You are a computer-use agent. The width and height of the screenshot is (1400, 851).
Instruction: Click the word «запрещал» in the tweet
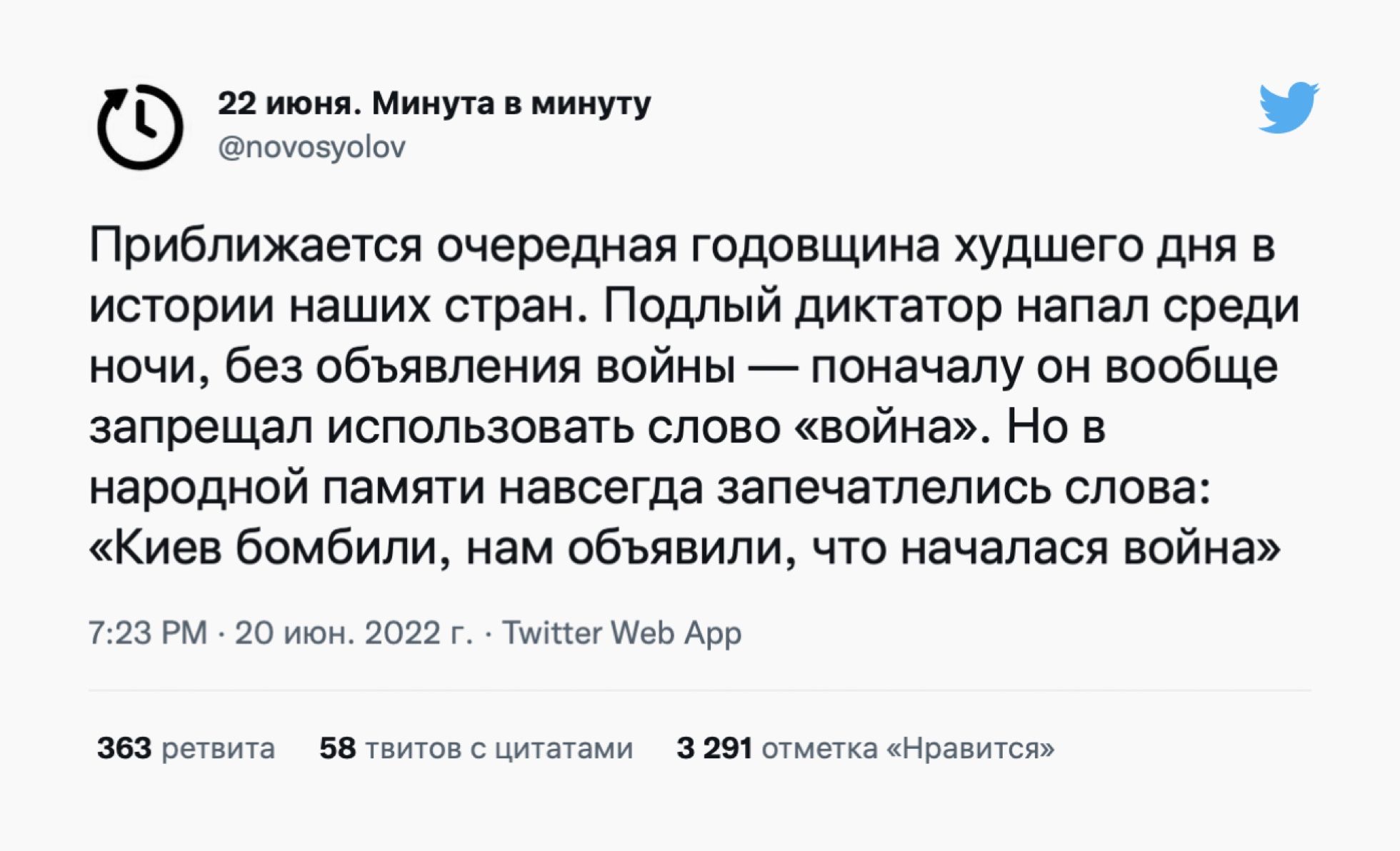[200, 428]
